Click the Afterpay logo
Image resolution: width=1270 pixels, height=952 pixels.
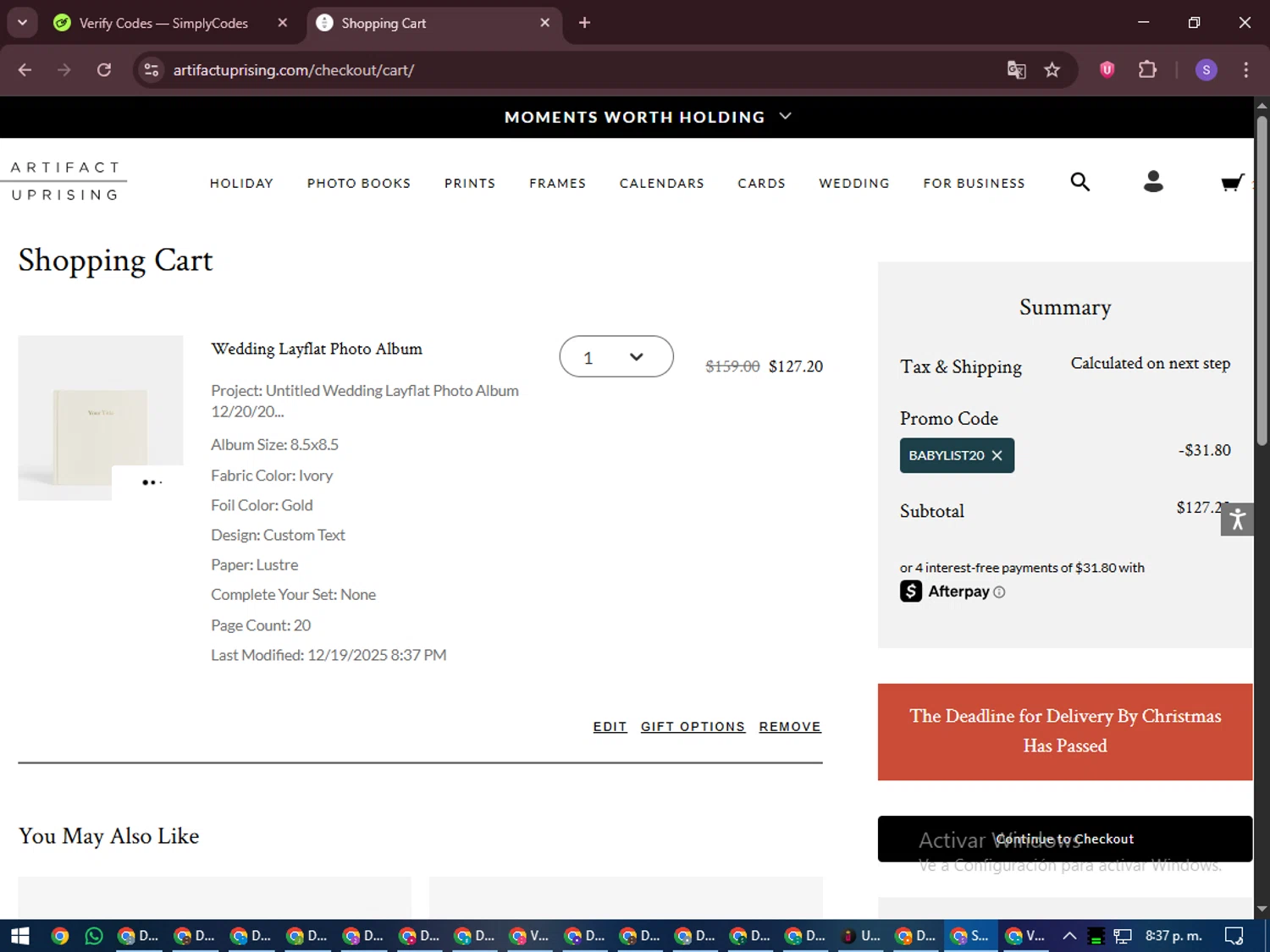pos(945,592)
